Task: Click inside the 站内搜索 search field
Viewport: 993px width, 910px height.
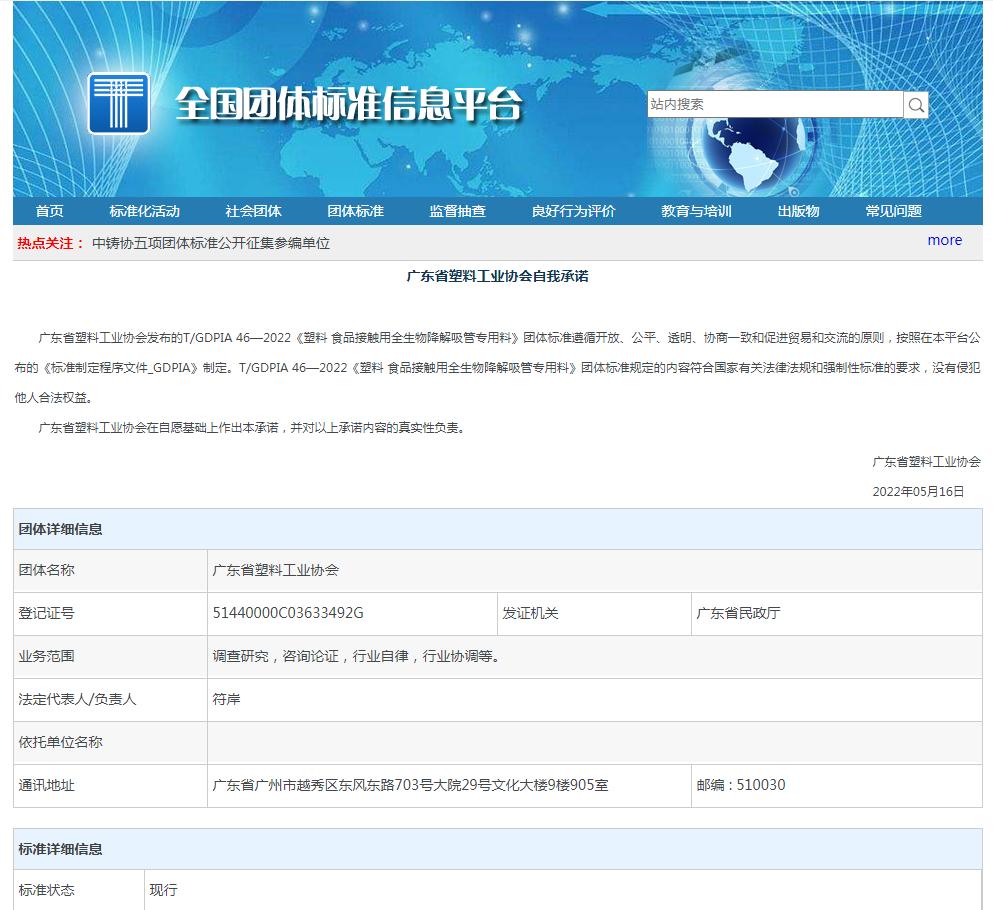Action: (774, 104)
